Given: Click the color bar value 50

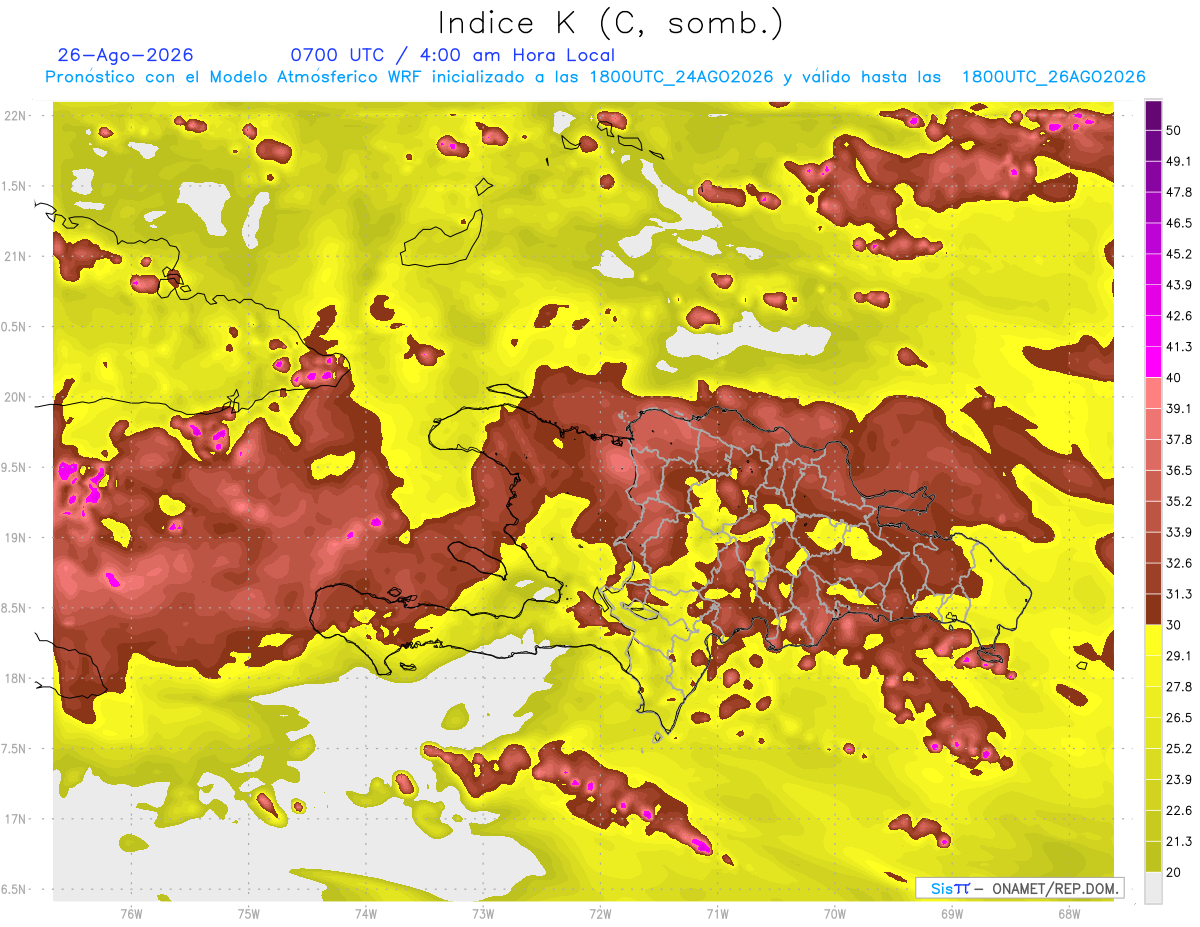Looking at the screenshot, I should [1175, 131].
